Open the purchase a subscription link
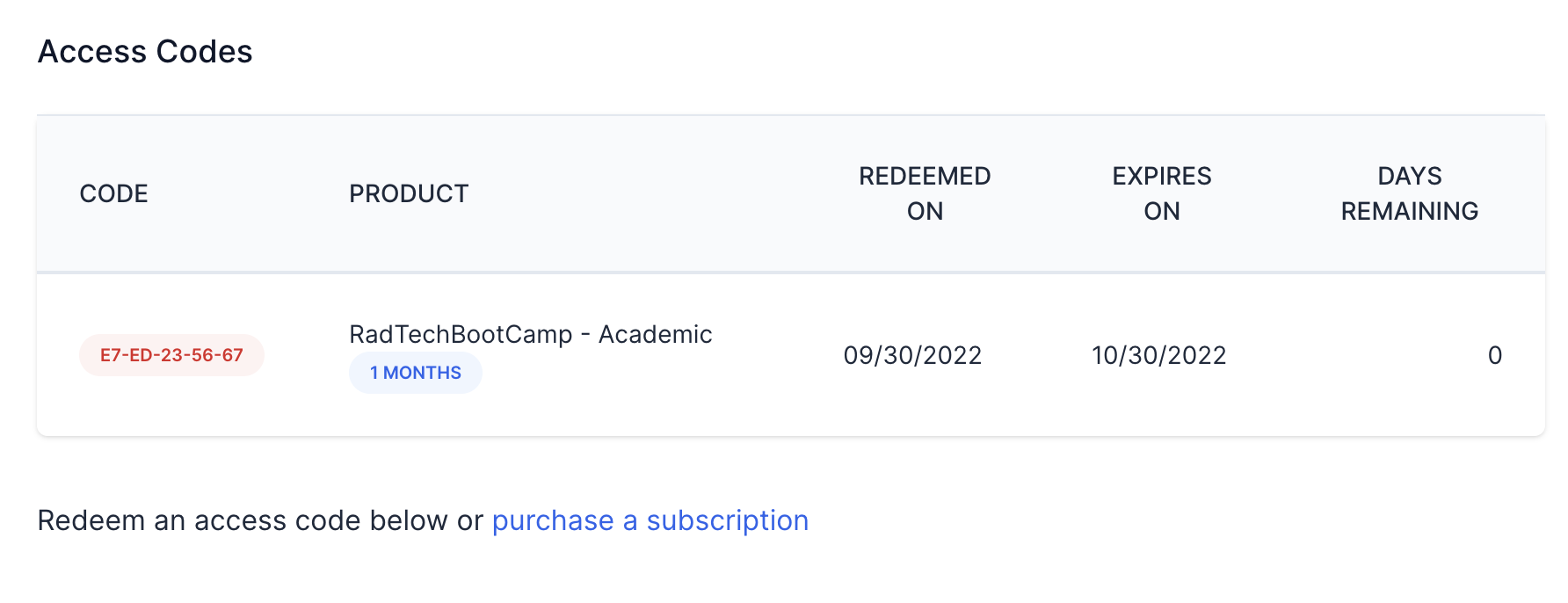The image size is (1568, 603). (650, 520)
